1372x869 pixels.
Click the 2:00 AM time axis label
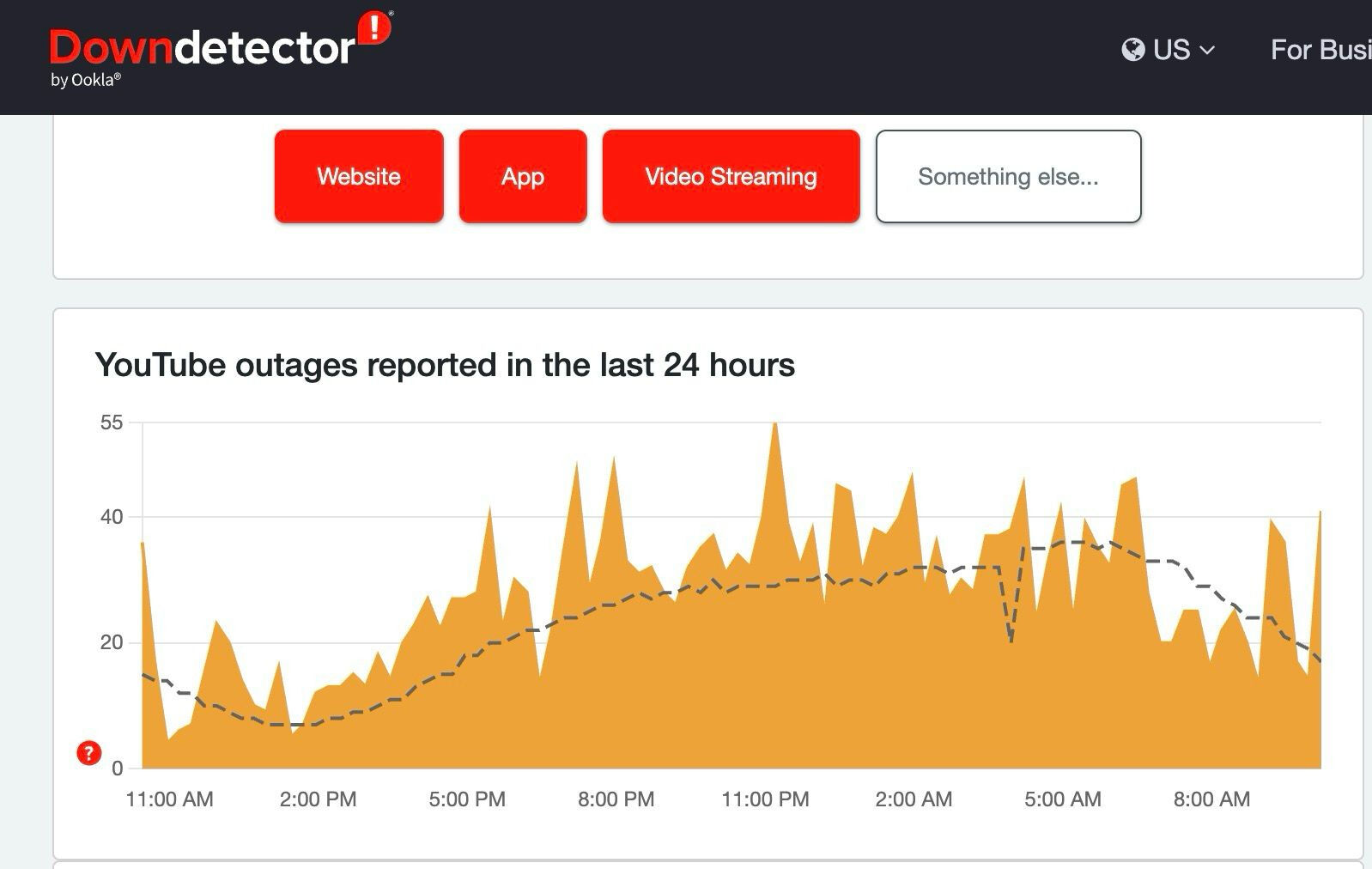[914, 799]
